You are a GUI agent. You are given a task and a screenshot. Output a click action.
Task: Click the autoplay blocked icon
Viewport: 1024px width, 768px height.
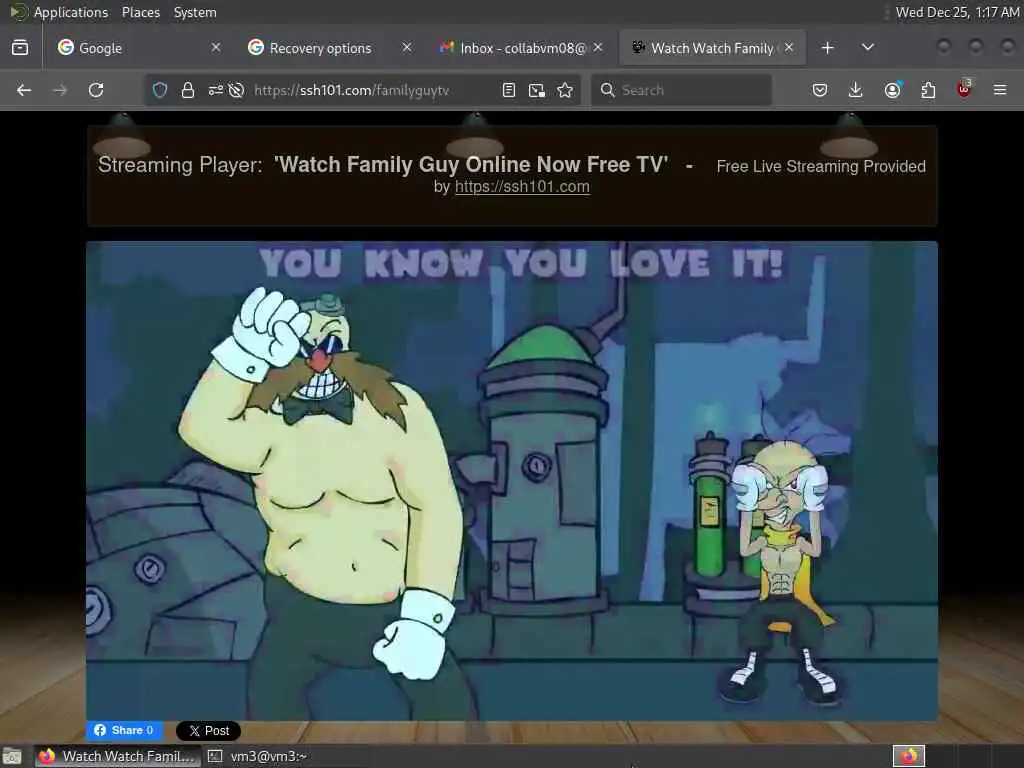(x=237, y=90)
